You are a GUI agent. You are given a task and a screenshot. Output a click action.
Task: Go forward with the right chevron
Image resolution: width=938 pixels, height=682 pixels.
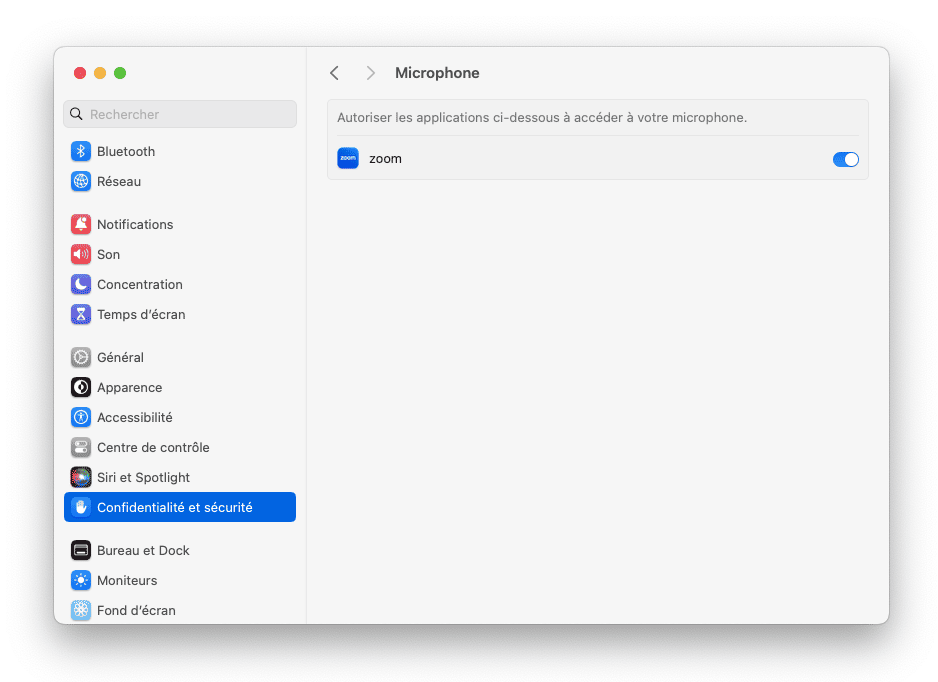pyautogui.click(x=371, y=73)
